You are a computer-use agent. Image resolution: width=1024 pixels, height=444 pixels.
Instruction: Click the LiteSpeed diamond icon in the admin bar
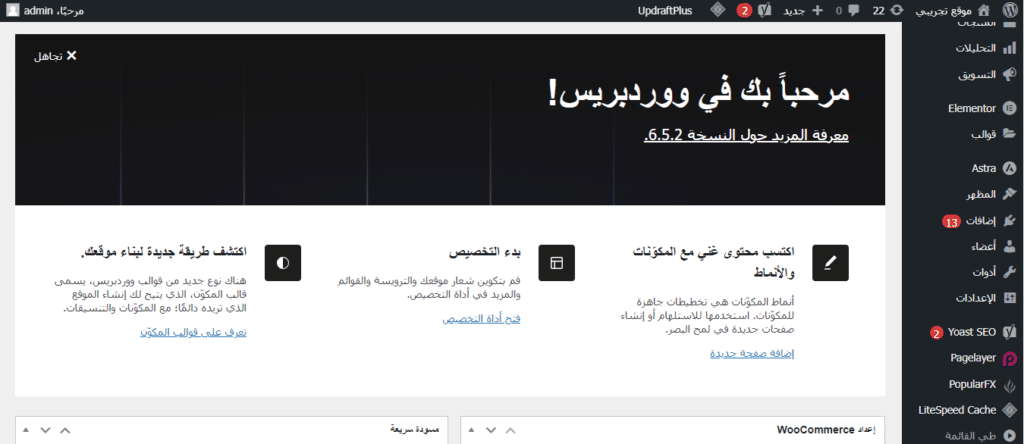(x=717, y=10)
